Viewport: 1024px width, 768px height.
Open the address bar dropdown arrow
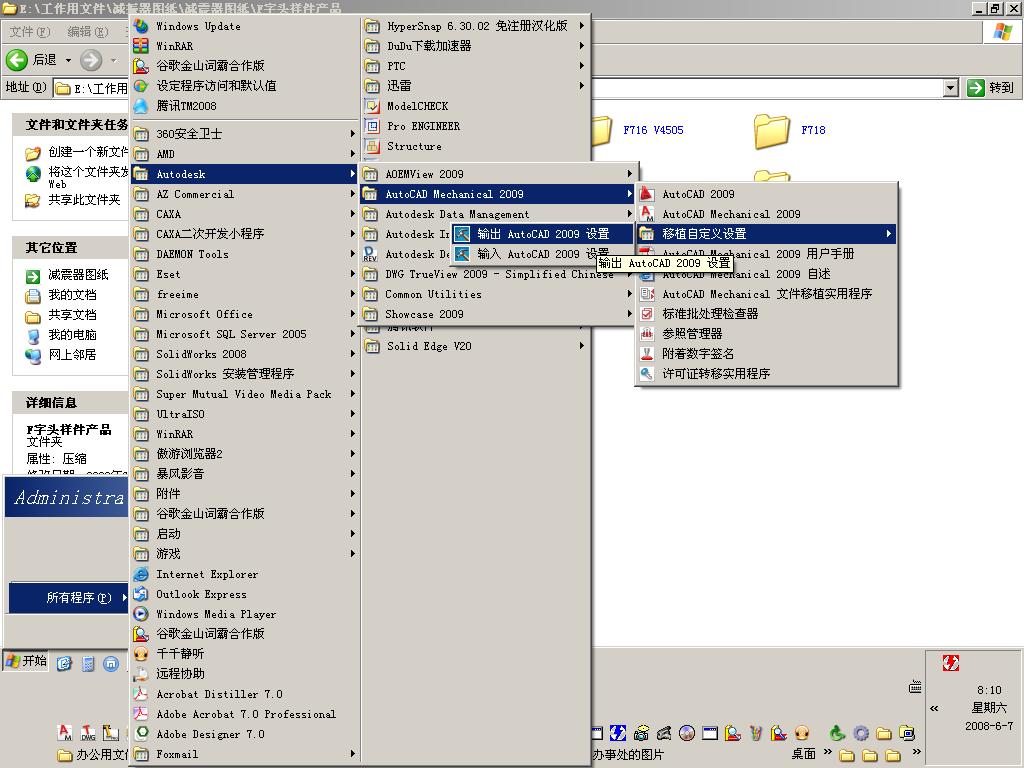click(x=951, y=88)
